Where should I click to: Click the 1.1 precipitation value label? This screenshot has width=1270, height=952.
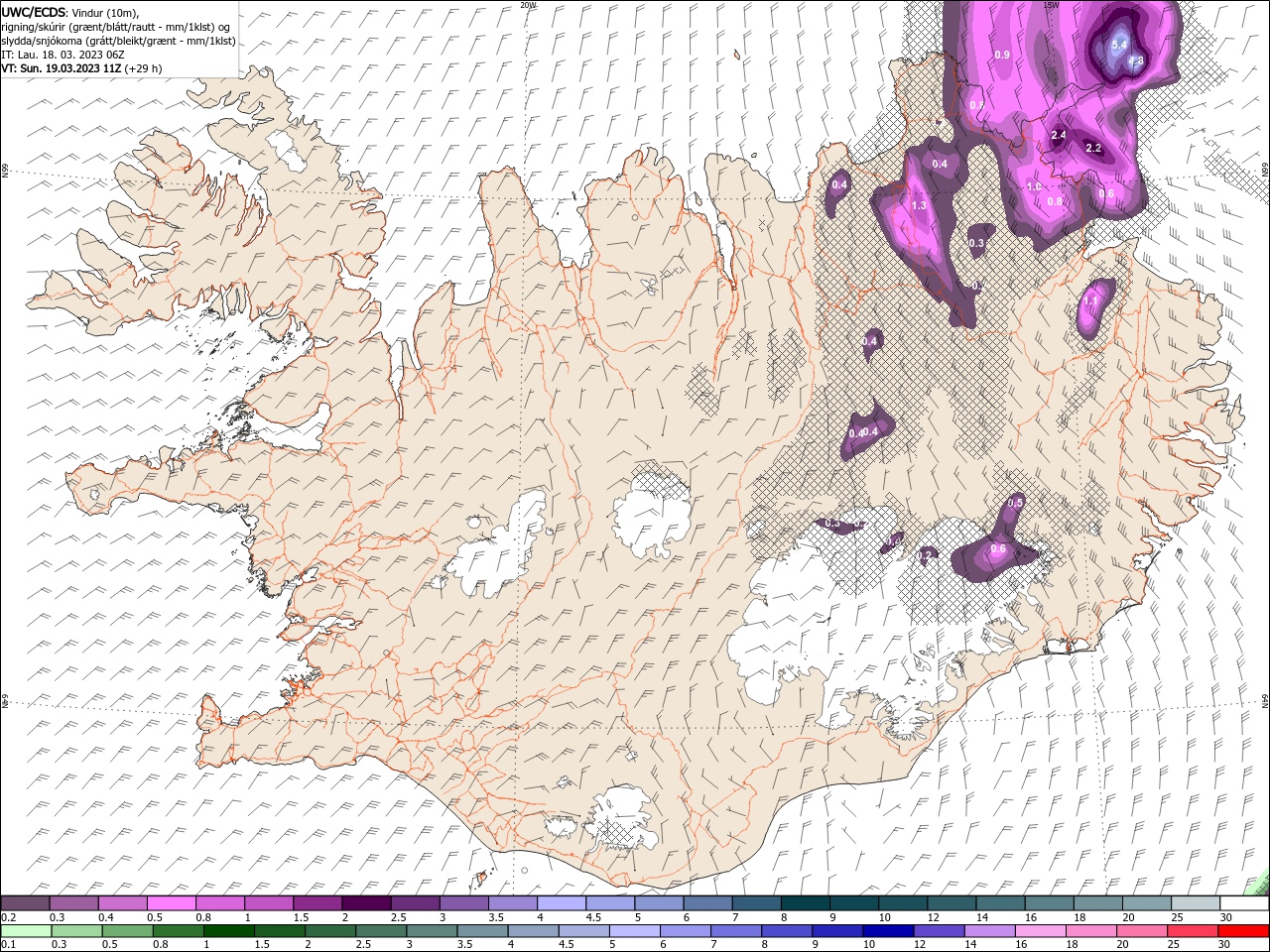[x=1091, y=300]
